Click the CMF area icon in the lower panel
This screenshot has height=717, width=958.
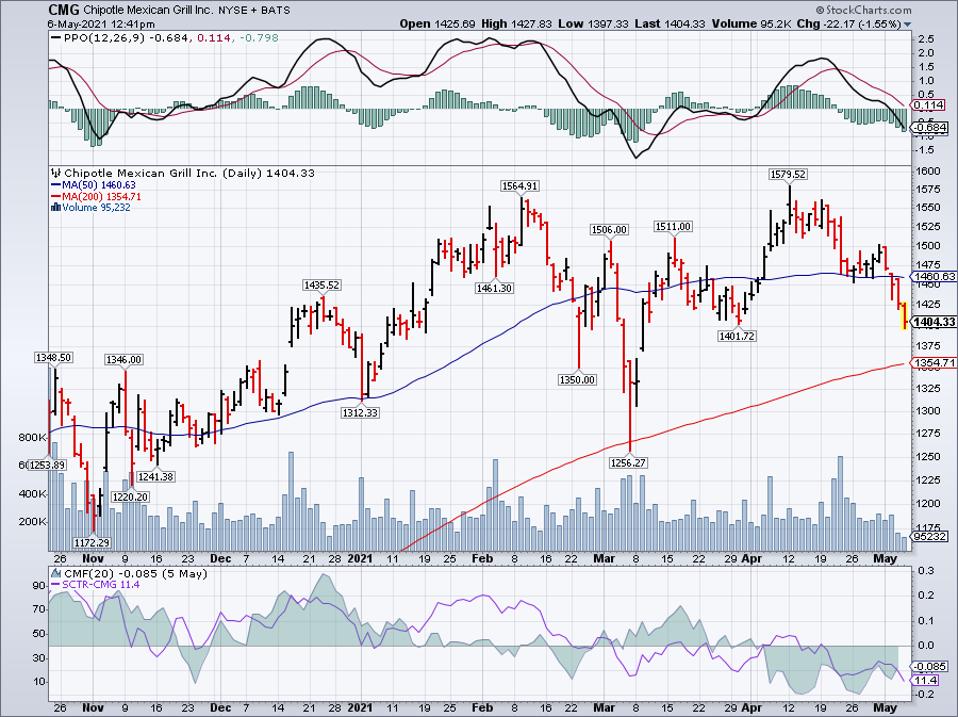click(x=56, y=574)
